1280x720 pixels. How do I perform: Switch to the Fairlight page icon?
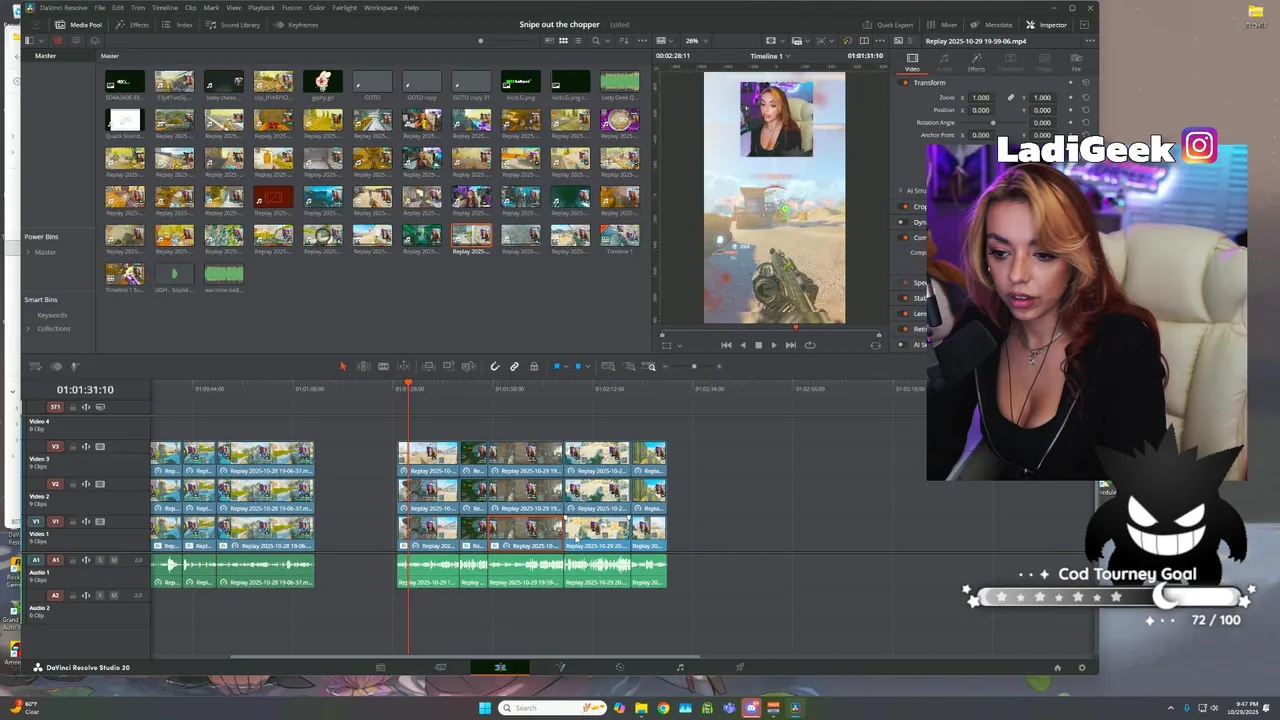(x=680, y=667)
